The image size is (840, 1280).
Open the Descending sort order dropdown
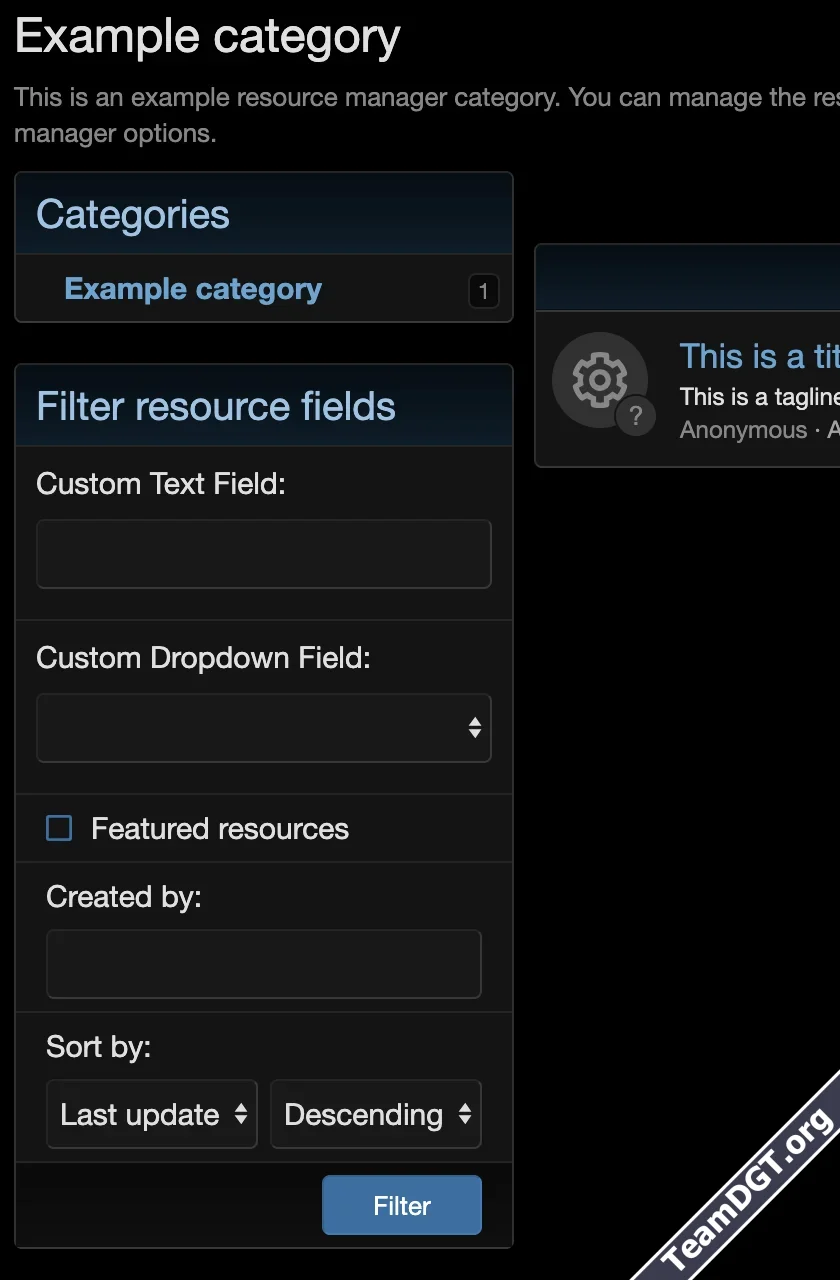tap(376, 1114)
